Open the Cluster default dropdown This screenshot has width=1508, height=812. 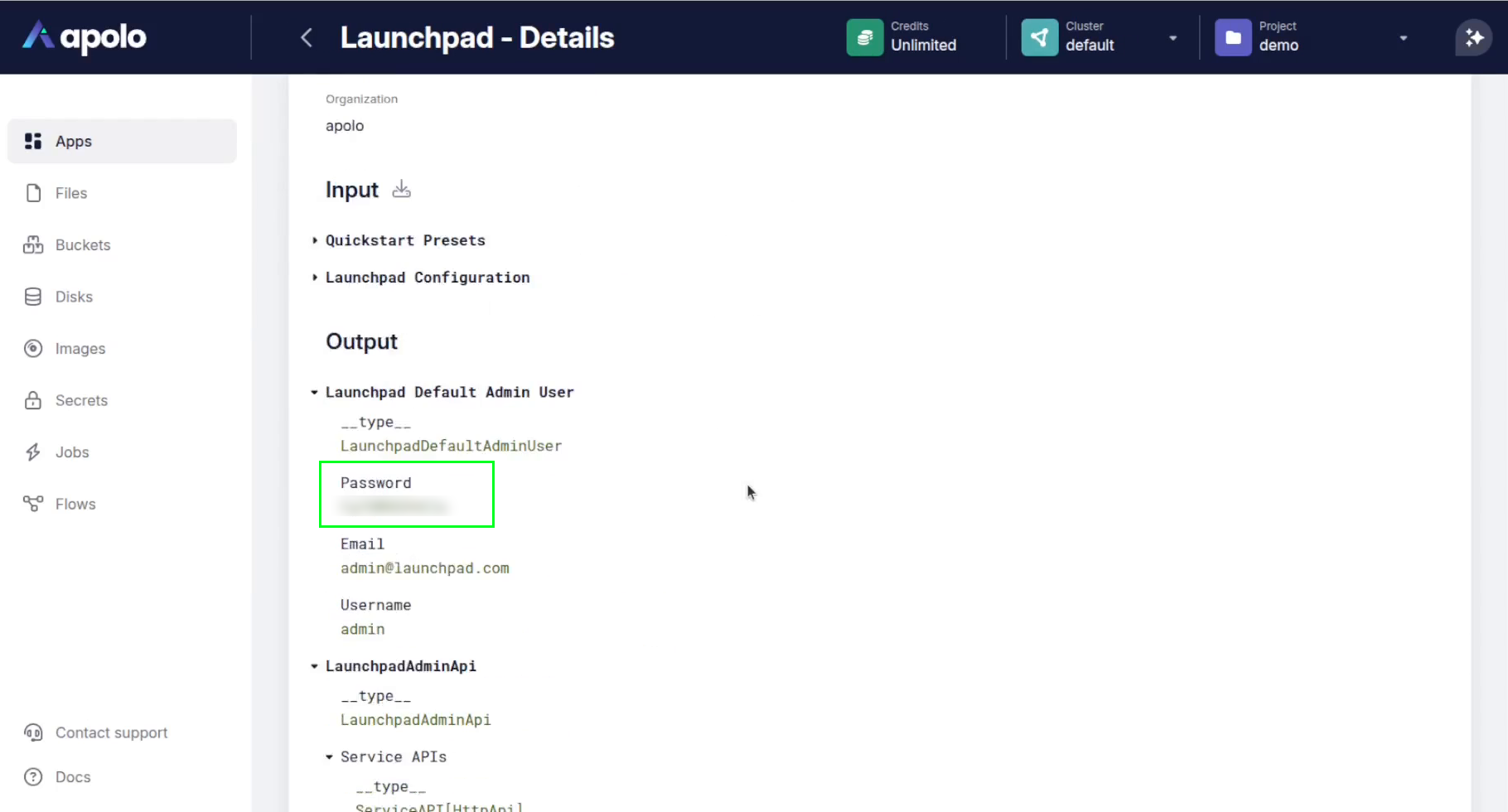[1172, 38]
